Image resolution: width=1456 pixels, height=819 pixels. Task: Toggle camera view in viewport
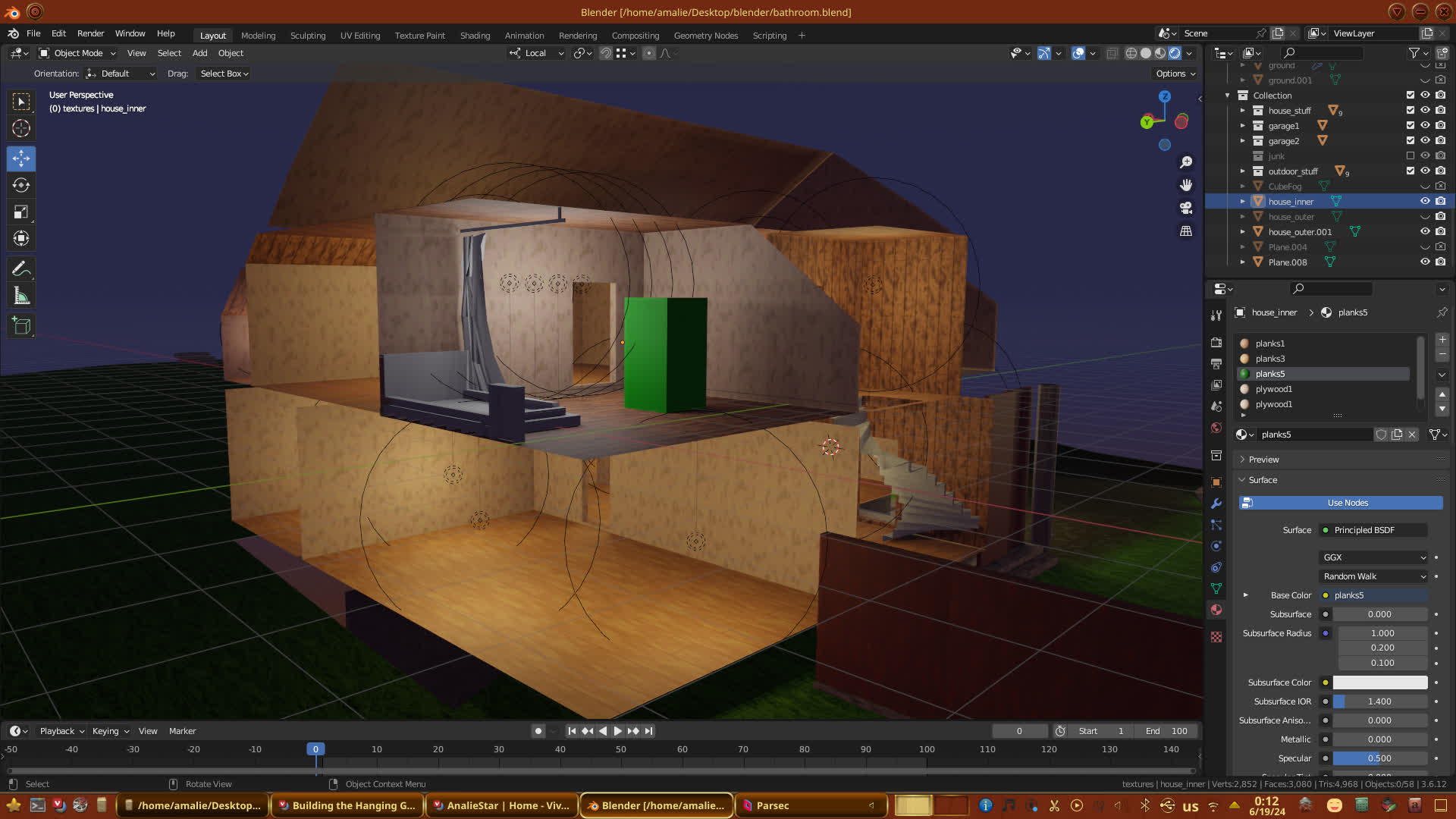pos(1186,208)
